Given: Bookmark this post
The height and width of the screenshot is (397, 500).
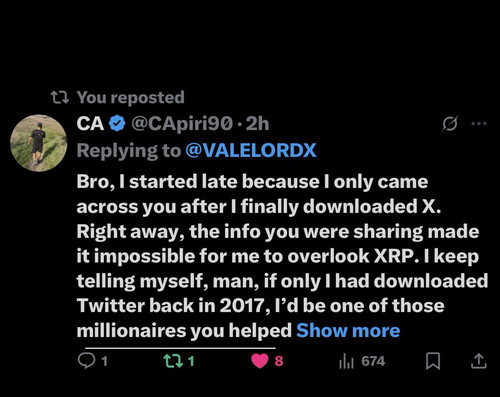Looking at the screenshot, I should point(433,361).
